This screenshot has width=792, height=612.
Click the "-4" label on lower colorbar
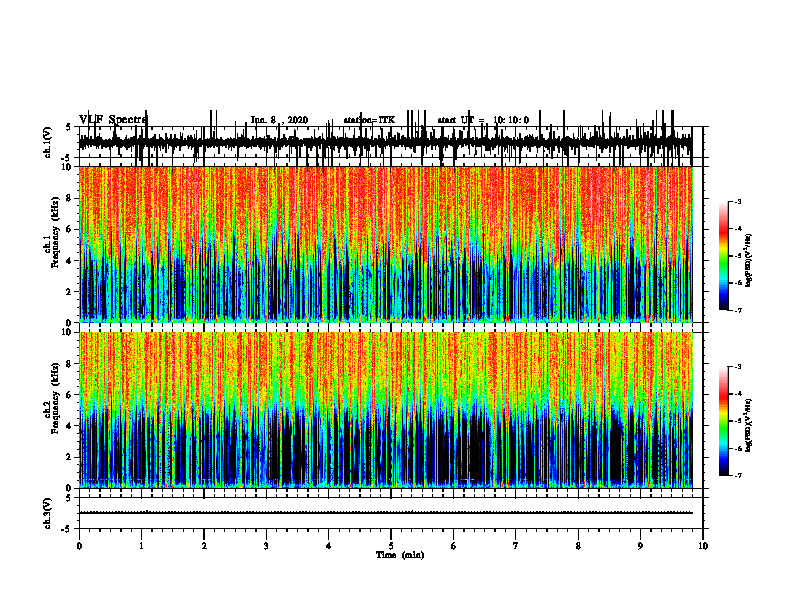coord(737,394)
